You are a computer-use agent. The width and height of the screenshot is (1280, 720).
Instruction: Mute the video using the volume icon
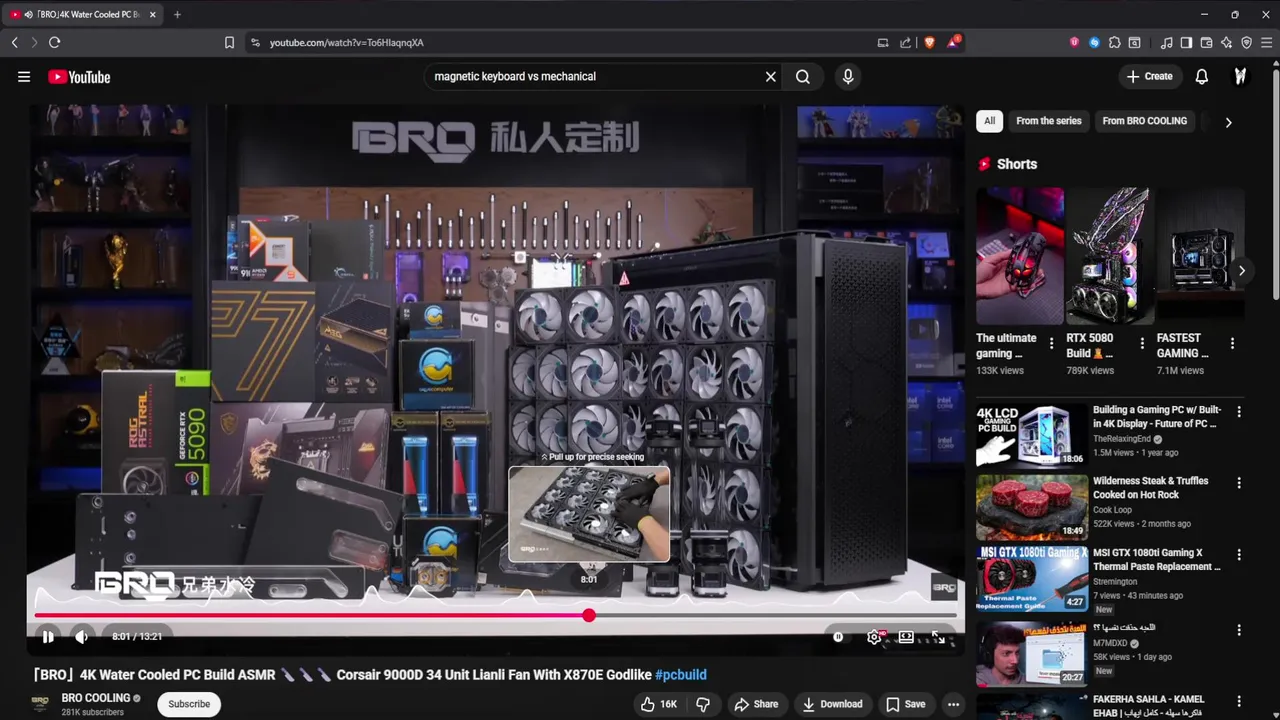81,636
